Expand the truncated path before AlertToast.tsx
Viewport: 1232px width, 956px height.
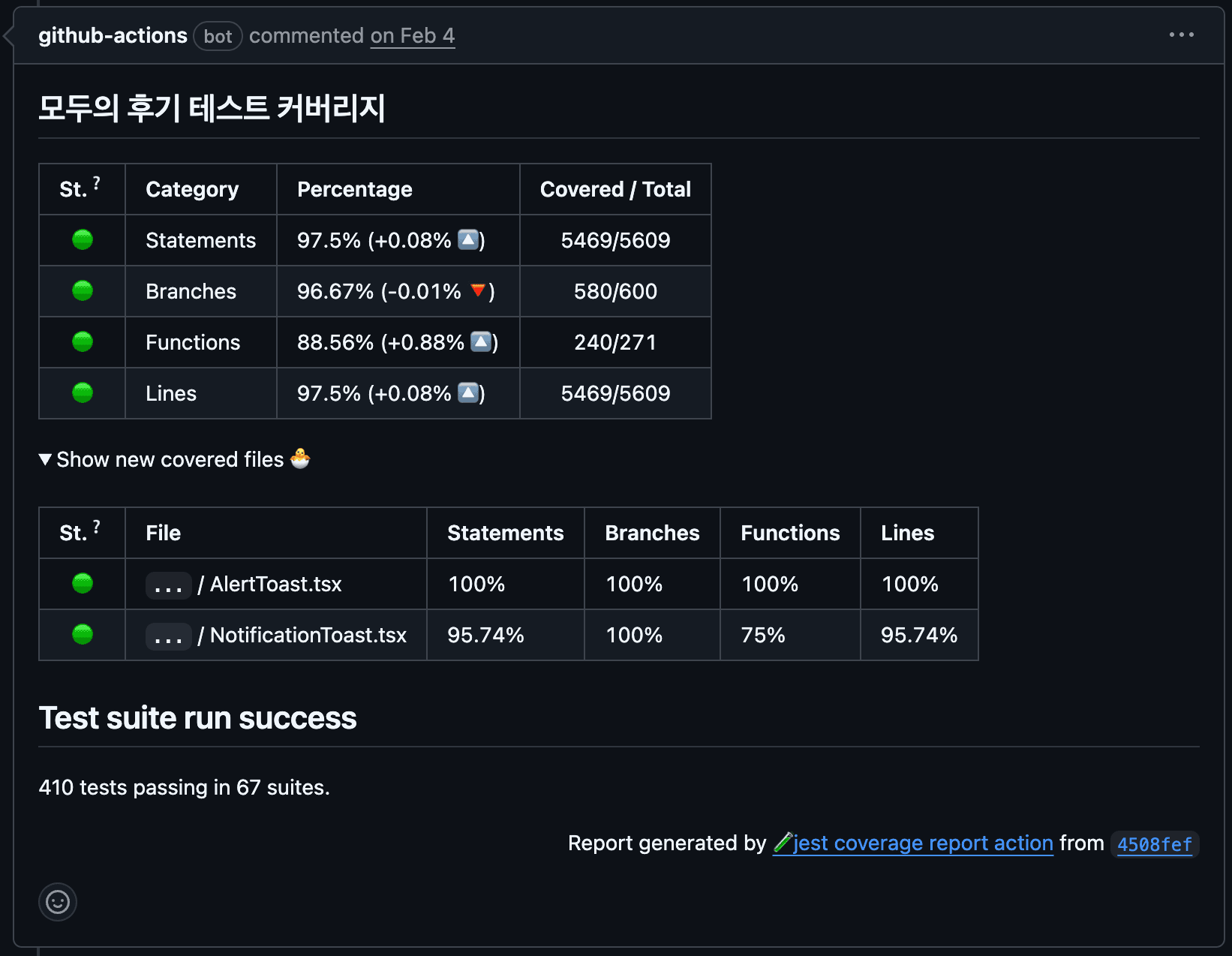coord(168,585)
